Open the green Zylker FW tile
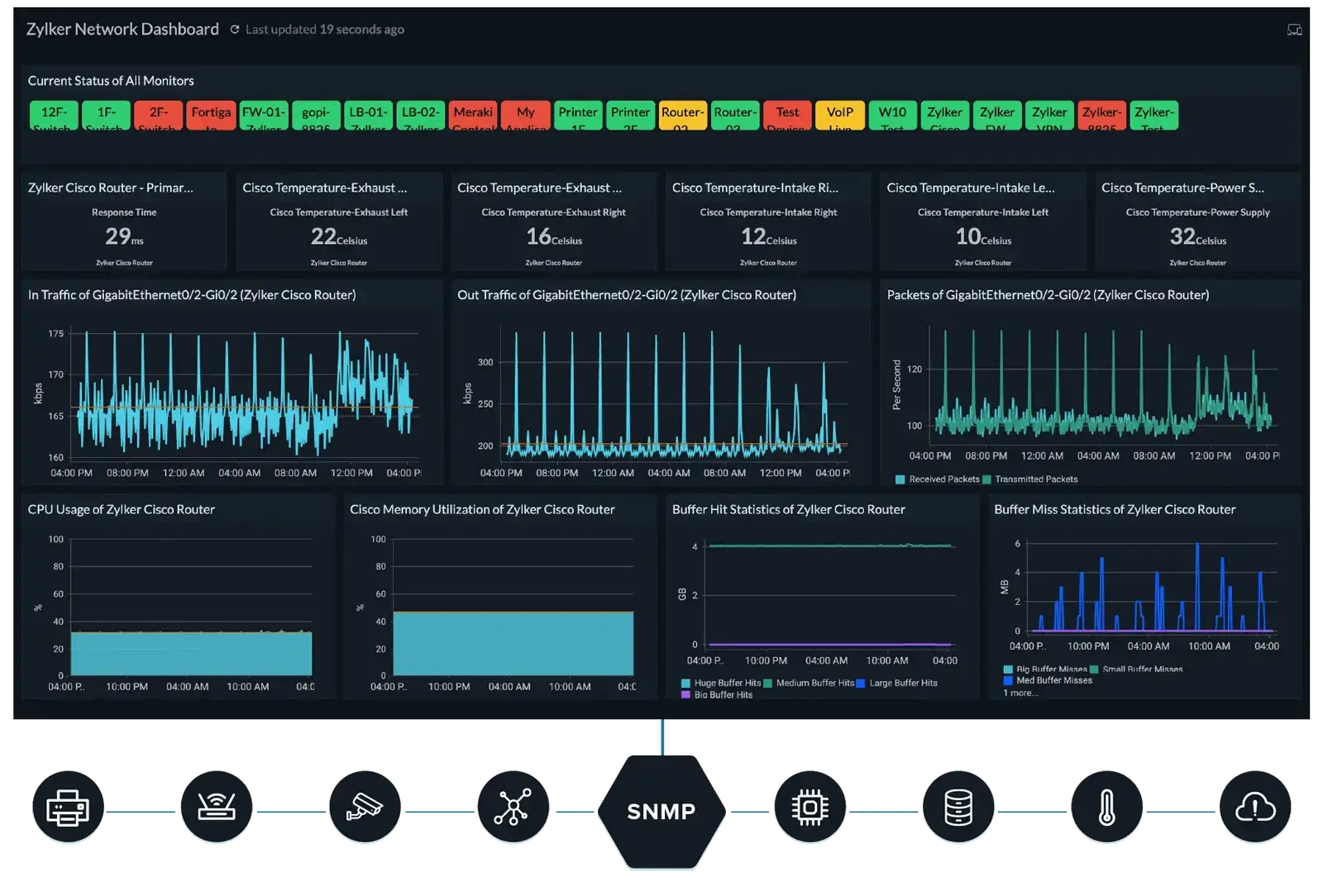The image size is (1323, 896). click(997, 116)
